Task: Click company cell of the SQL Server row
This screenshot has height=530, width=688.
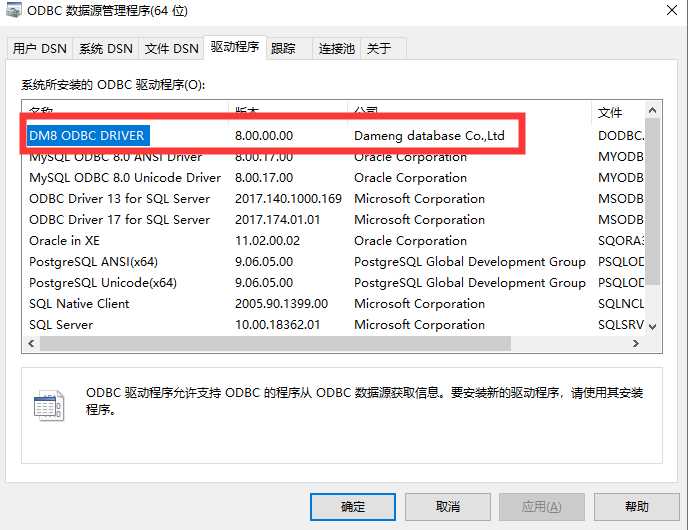Action: click(419, 325)
